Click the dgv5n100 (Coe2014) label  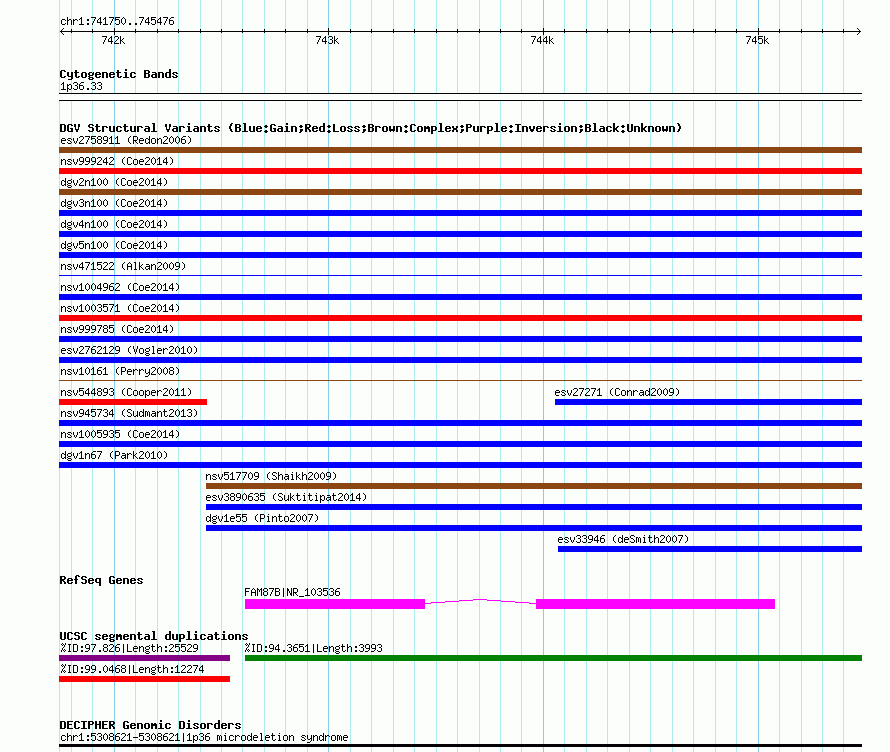point(114,245)
